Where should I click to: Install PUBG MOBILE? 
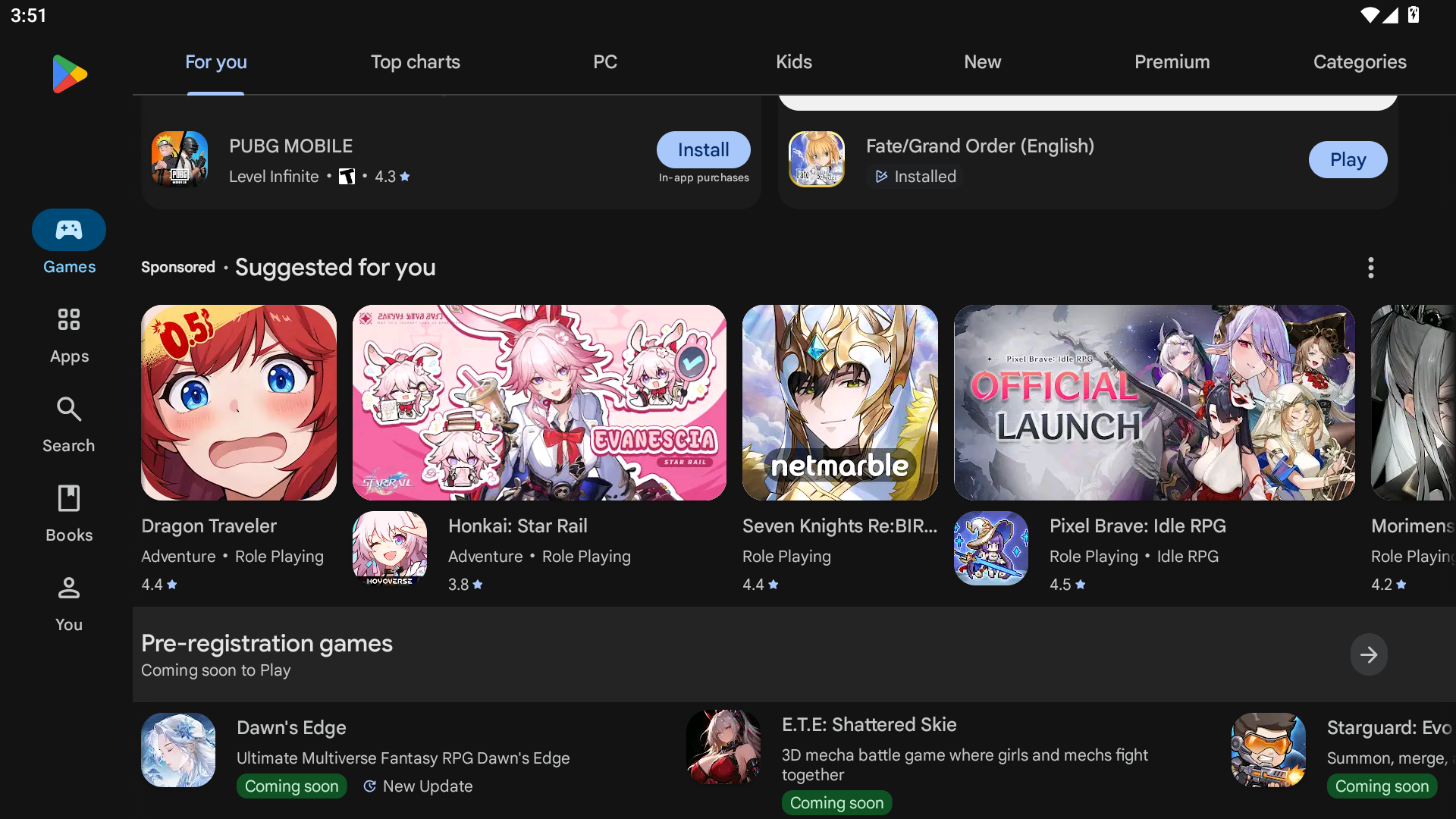pyautogui.click(x=704, y=150)
